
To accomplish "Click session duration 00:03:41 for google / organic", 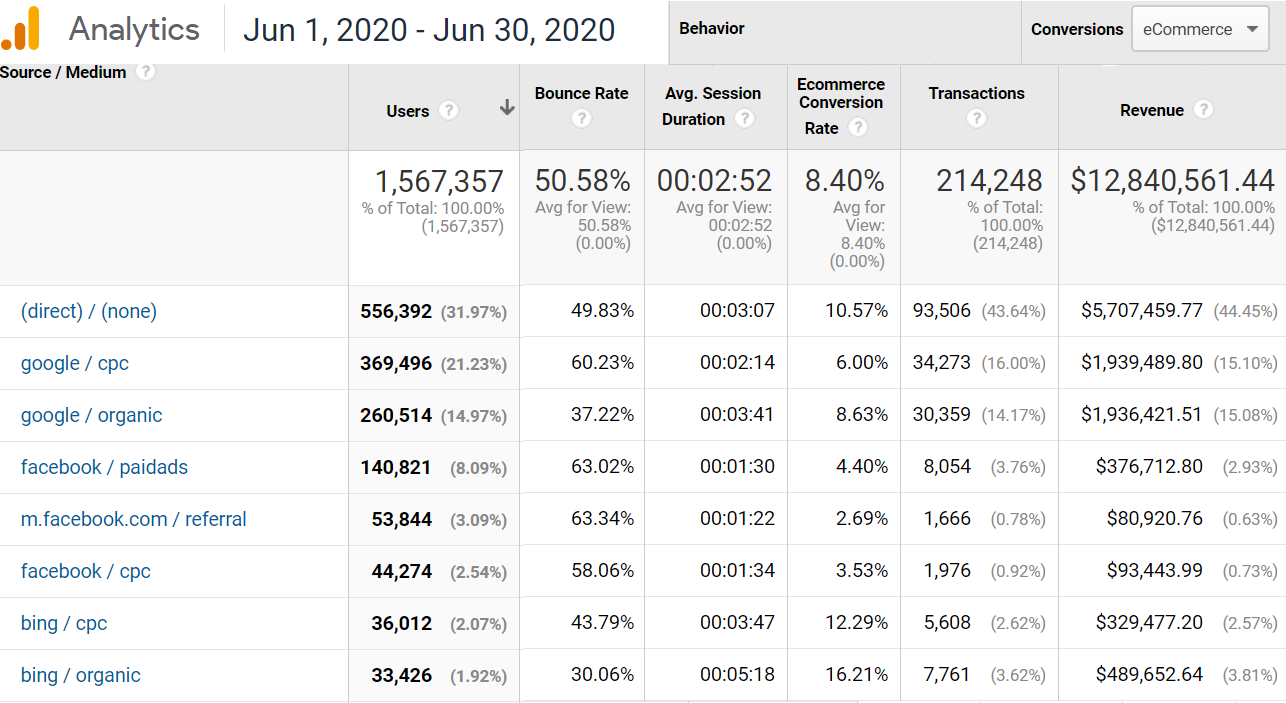I will pyautogui.click(x=737, y=415).
